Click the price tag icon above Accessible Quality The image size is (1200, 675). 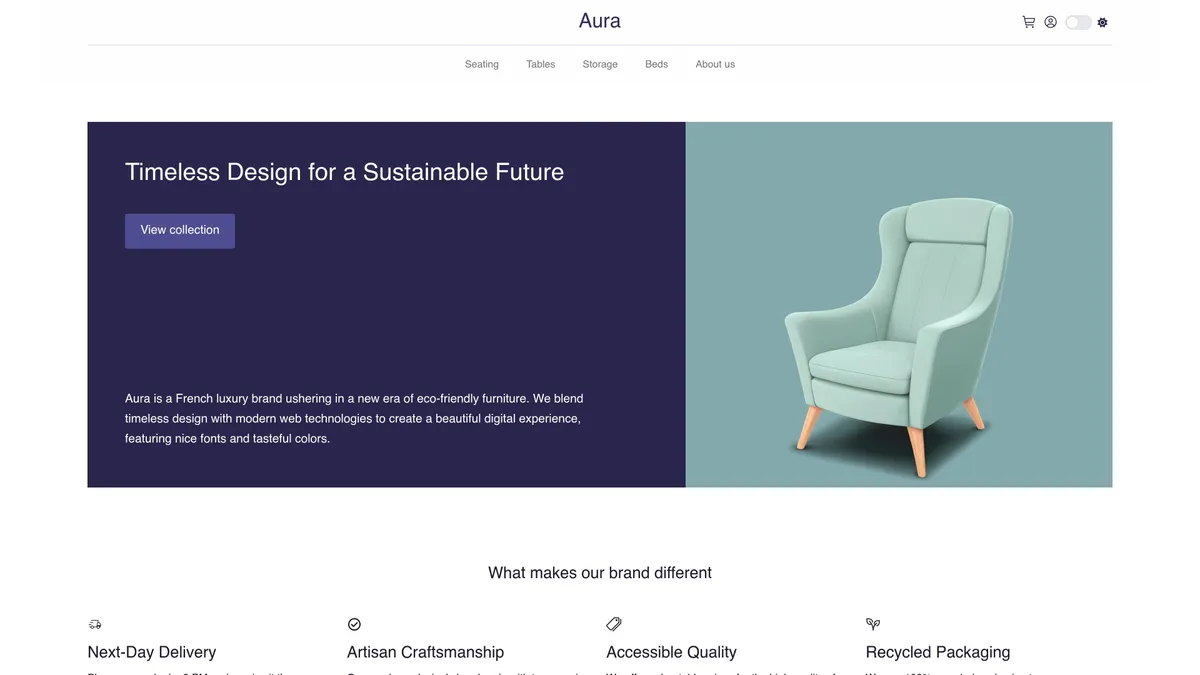(613, 623)
